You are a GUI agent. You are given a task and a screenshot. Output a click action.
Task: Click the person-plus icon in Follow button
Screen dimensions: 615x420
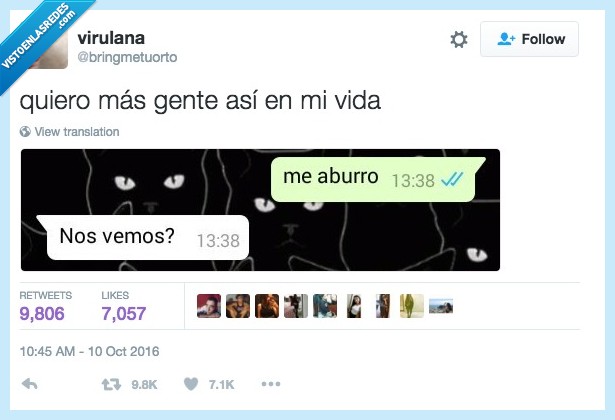tap(506, 39)
